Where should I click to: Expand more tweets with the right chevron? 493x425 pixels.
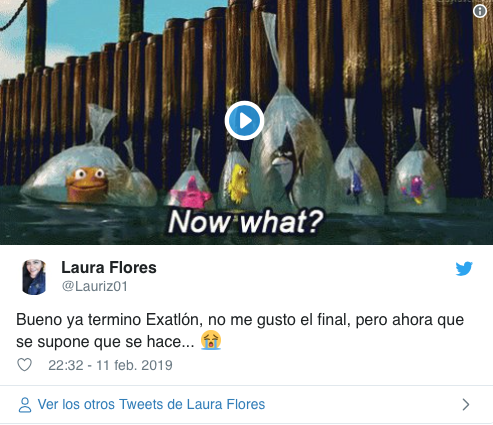pyautogui.click(x=466, y=405)
